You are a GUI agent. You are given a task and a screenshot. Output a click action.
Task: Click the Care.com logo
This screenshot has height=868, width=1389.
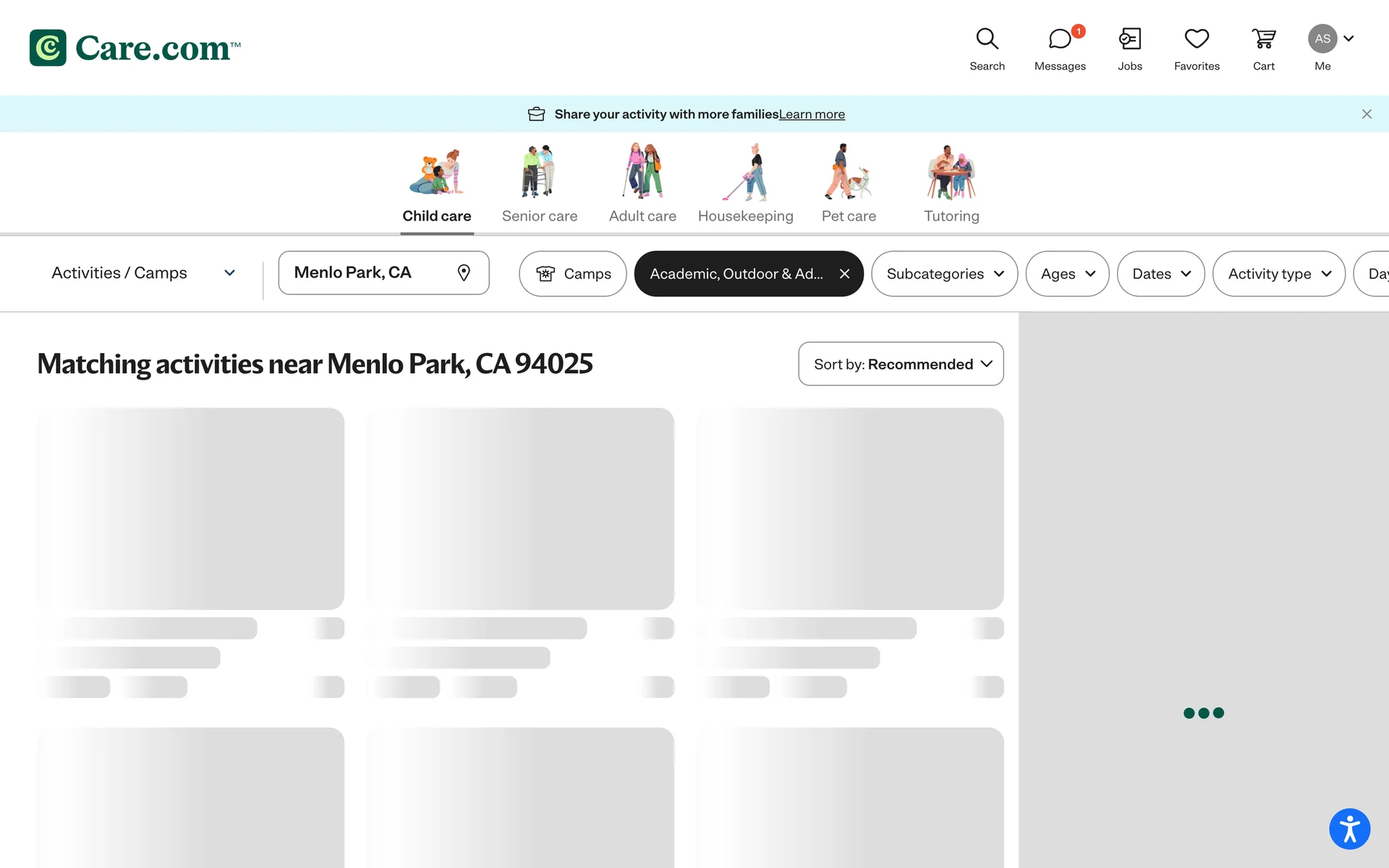point(135,48)
